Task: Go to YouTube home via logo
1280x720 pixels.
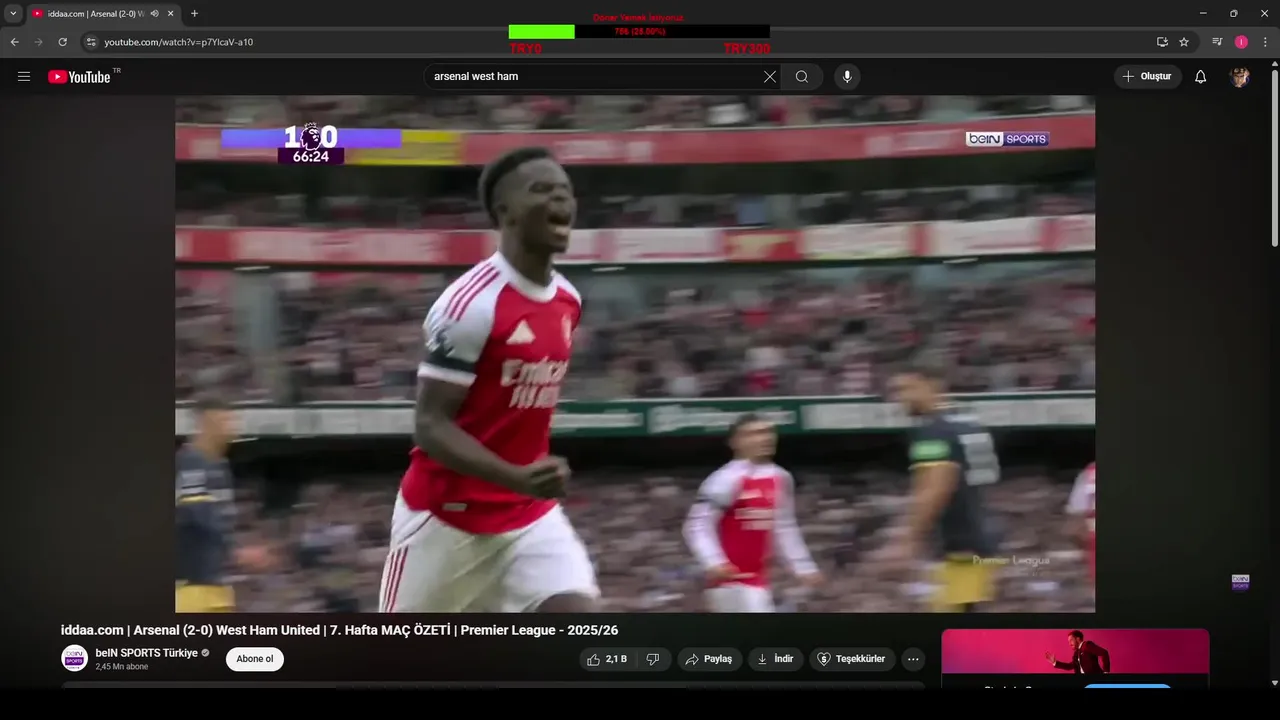Action: coord(79,77)
